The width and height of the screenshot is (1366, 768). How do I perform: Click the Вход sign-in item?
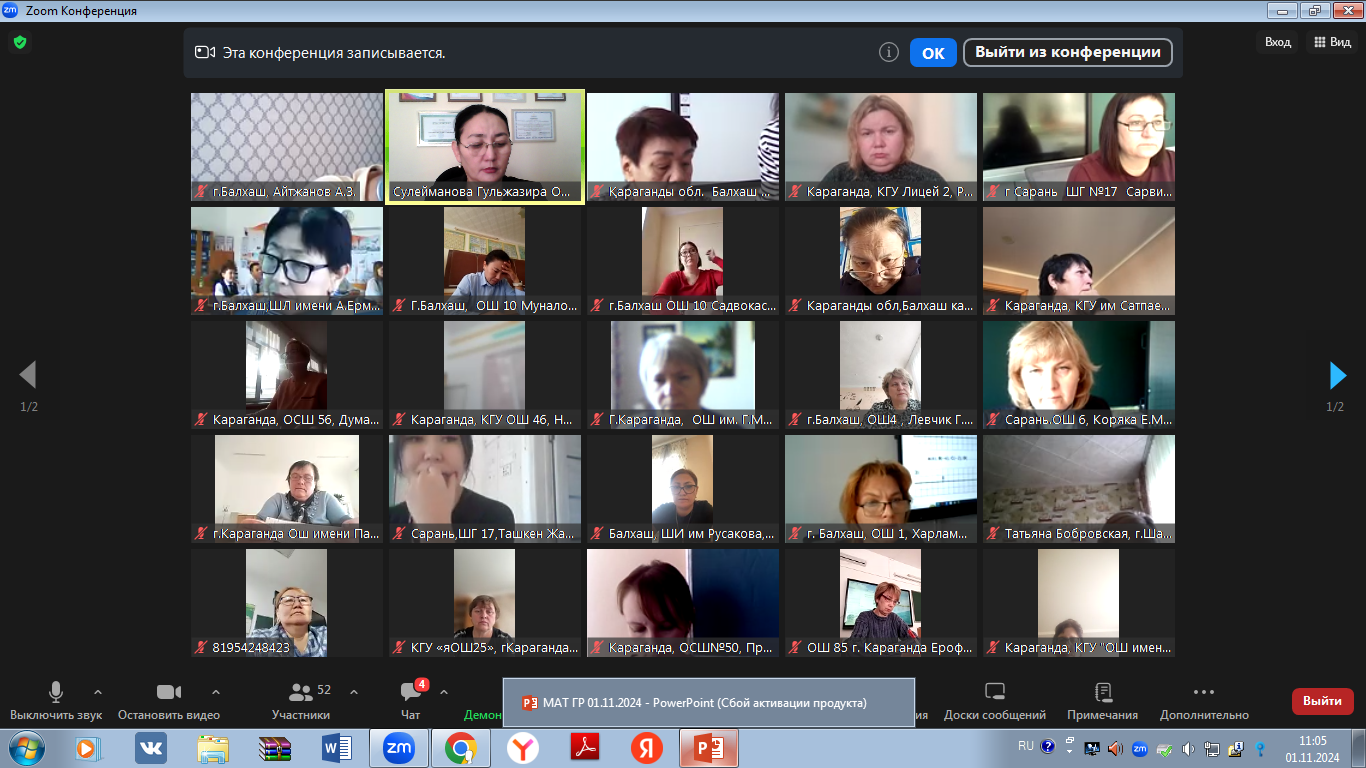[x=1277, y=42]
